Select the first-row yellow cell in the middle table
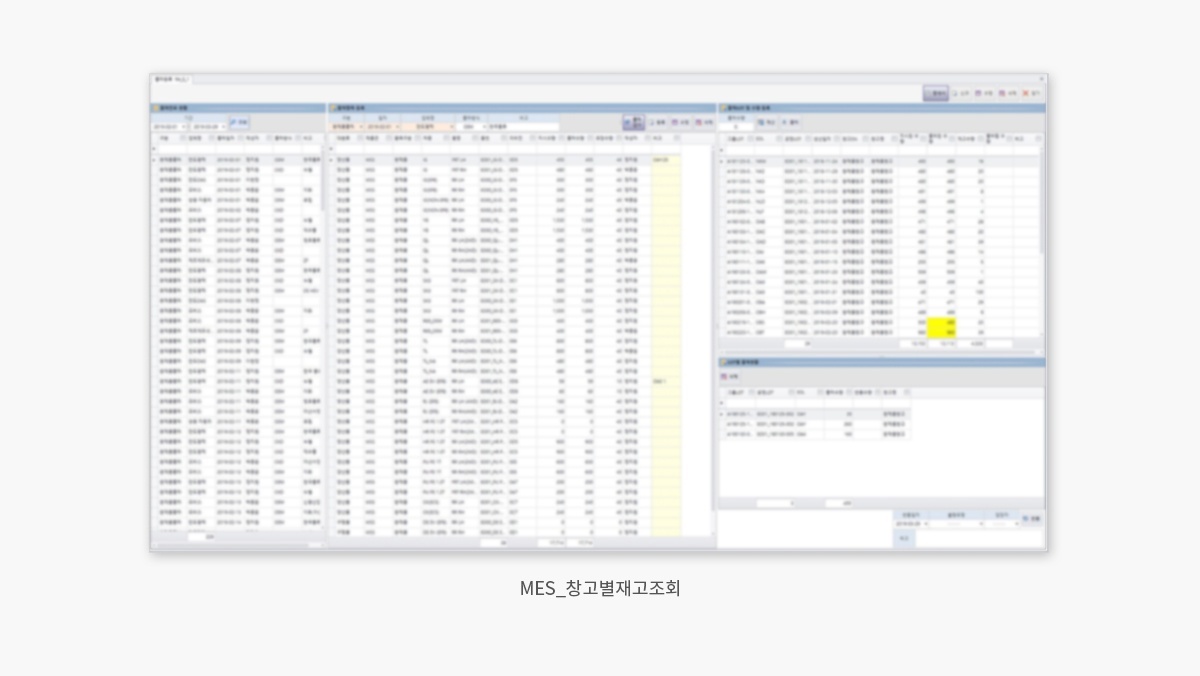This screenshot has width=1200, height=676. [x=666, y=159]
